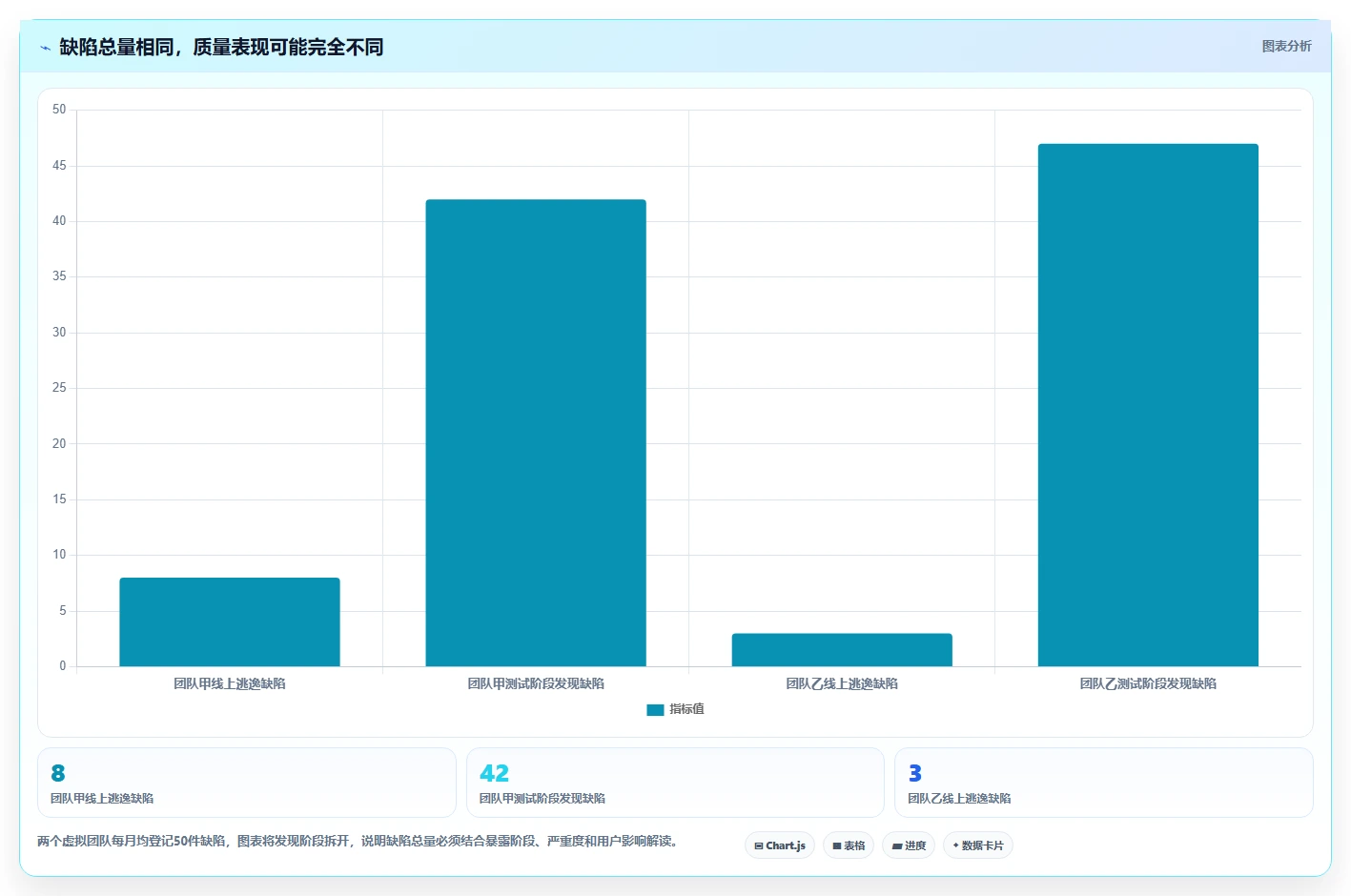The height and width of the screenshot is (896, 1351).
Task: Click the y-axis tick label 45
Action: click(x=59, y=166)
